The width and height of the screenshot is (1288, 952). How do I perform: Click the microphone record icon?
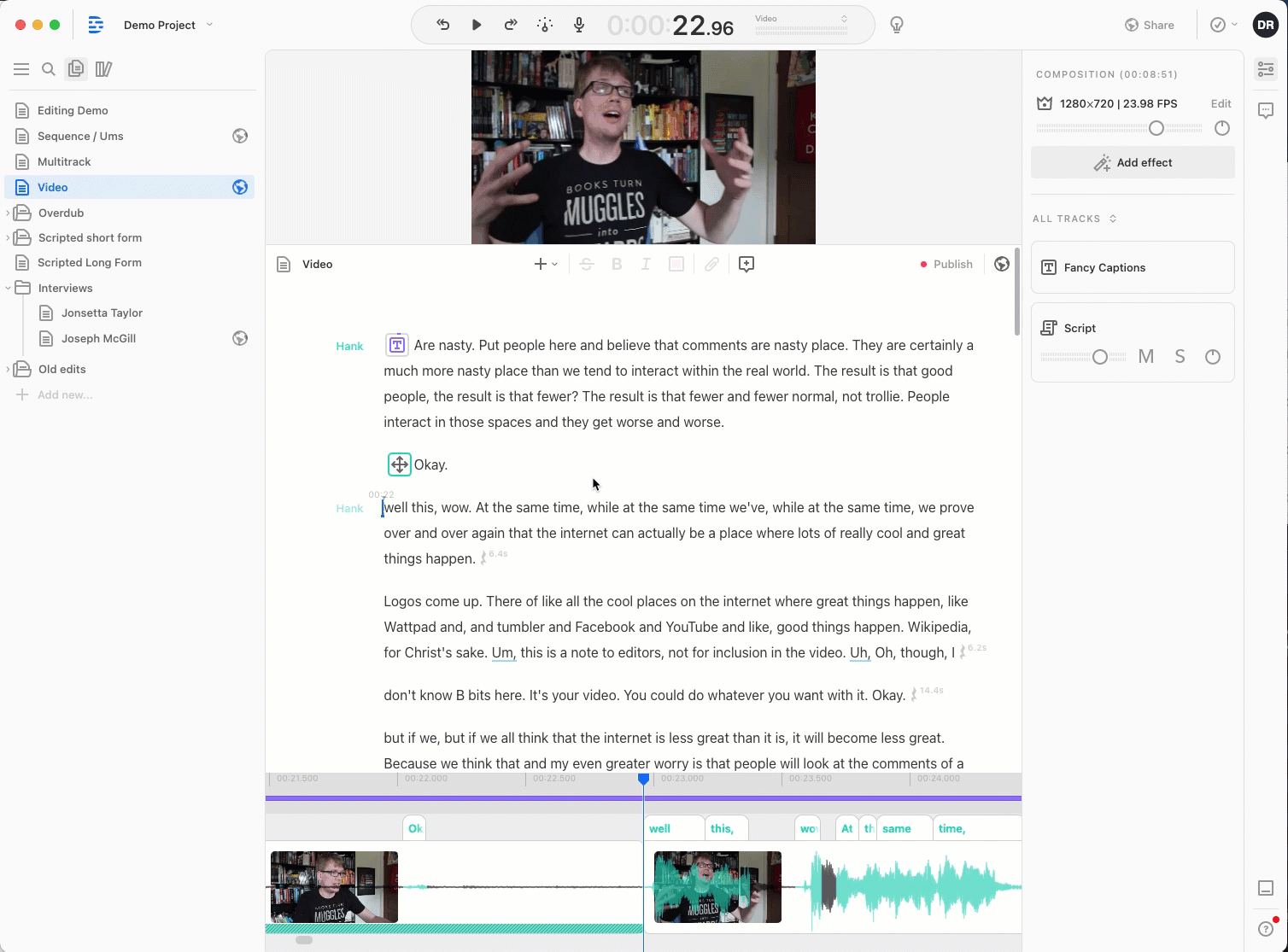(x=579, y=25)
